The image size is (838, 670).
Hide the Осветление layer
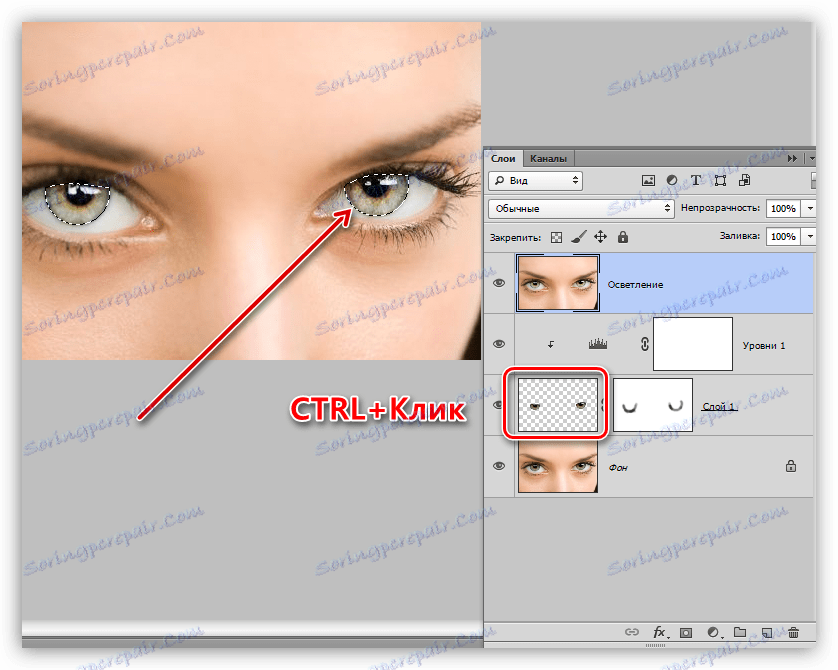(x=499, y=283)
